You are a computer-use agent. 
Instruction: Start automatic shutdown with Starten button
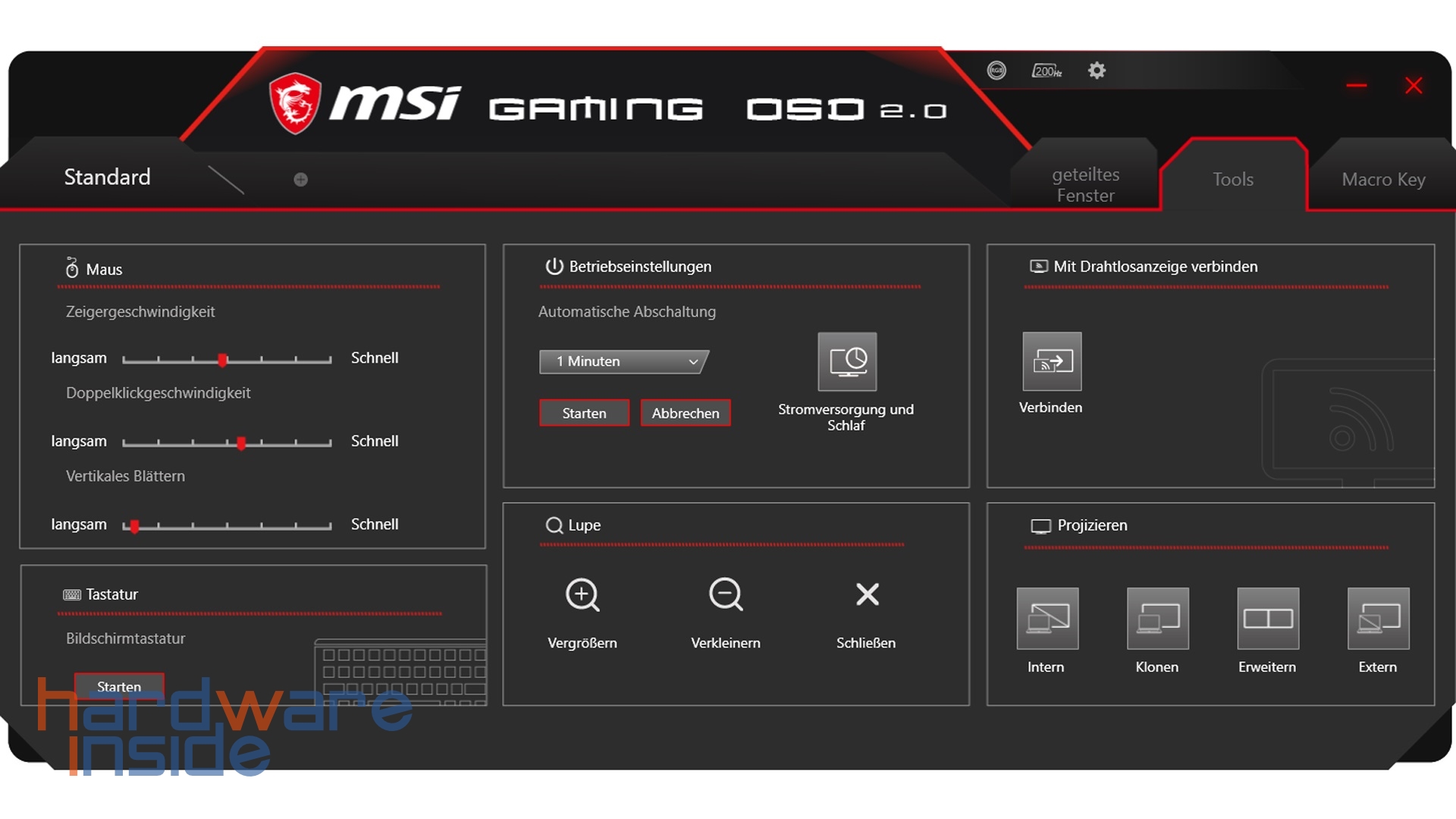[x=584, y=413]
